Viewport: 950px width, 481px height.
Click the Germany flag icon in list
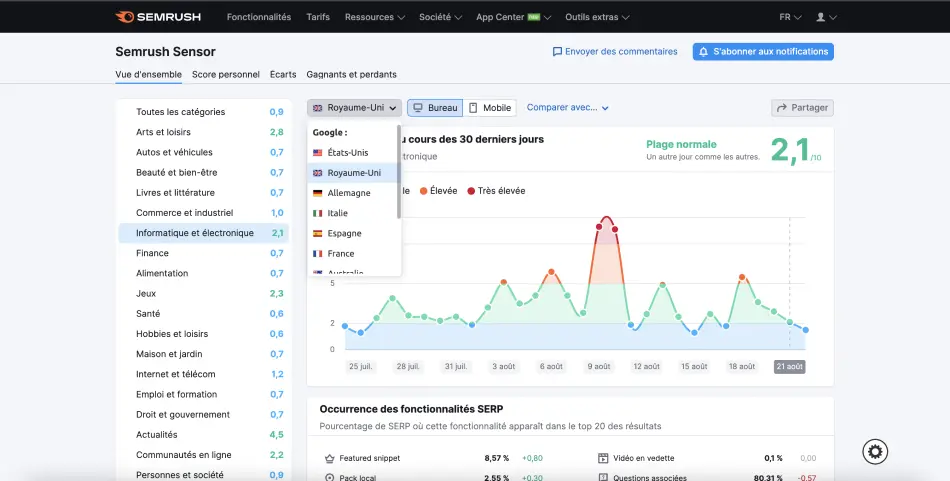[317, 193]
